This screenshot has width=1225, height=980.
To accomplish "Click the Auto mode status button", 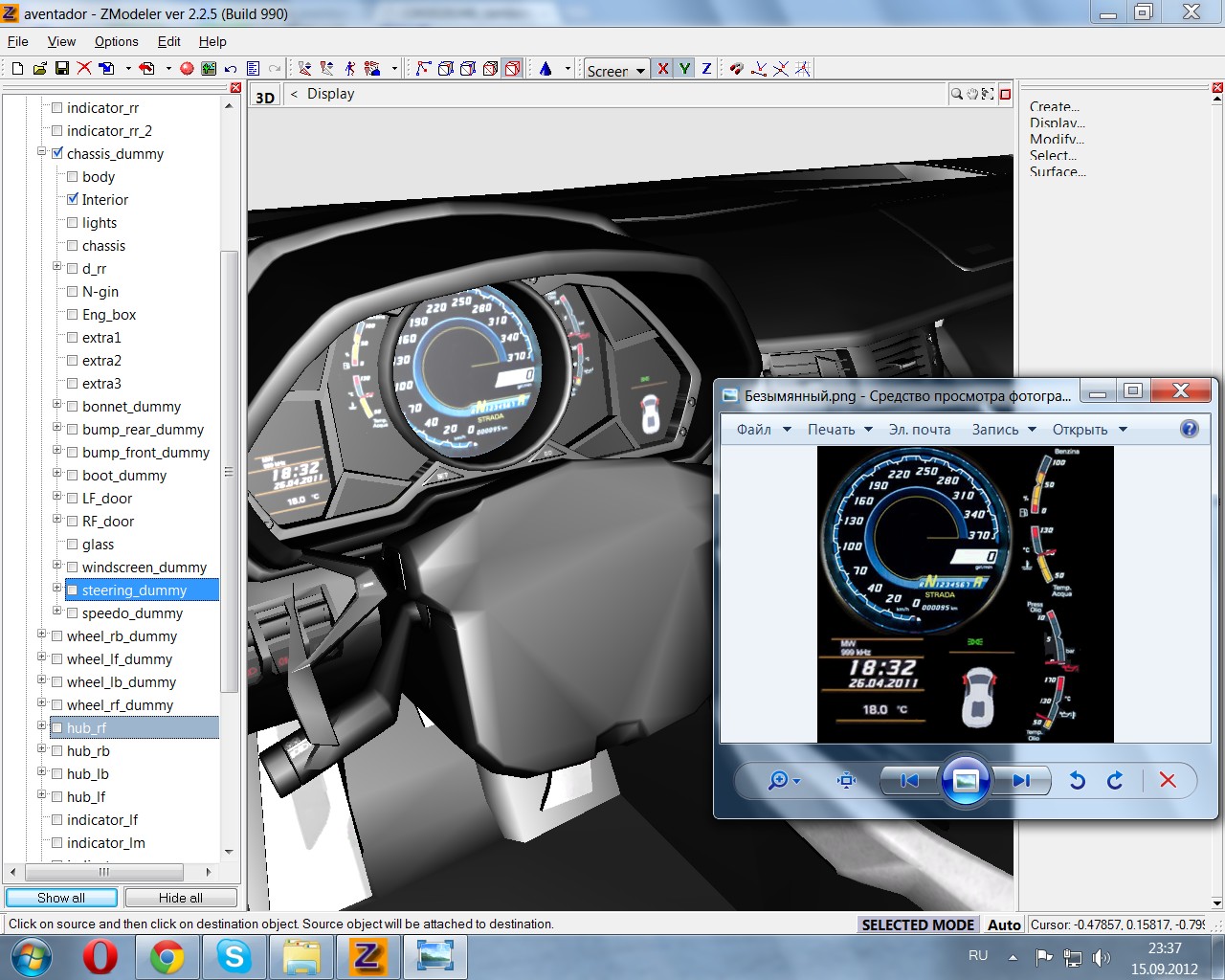I will 1004,924.
